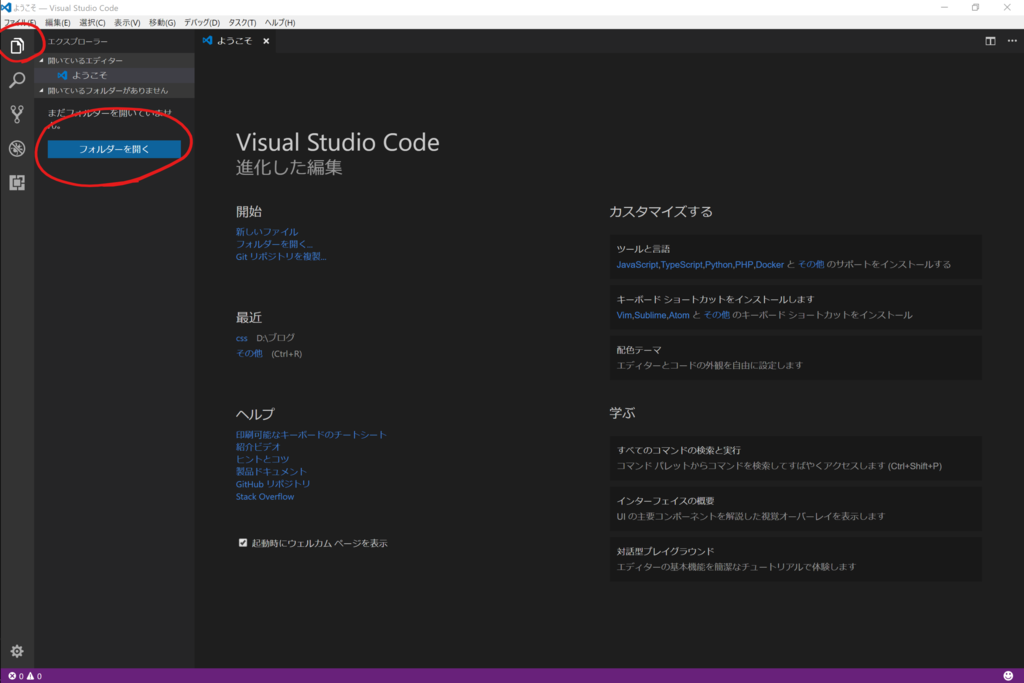Open インターフェイスの概要 card
The image size is (1024, 683).
point(795,508)
